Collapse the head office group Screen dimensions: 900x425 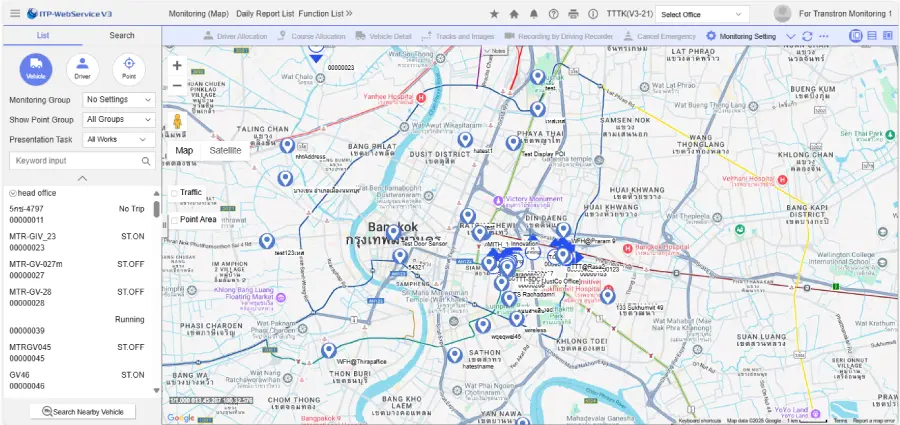13,194
